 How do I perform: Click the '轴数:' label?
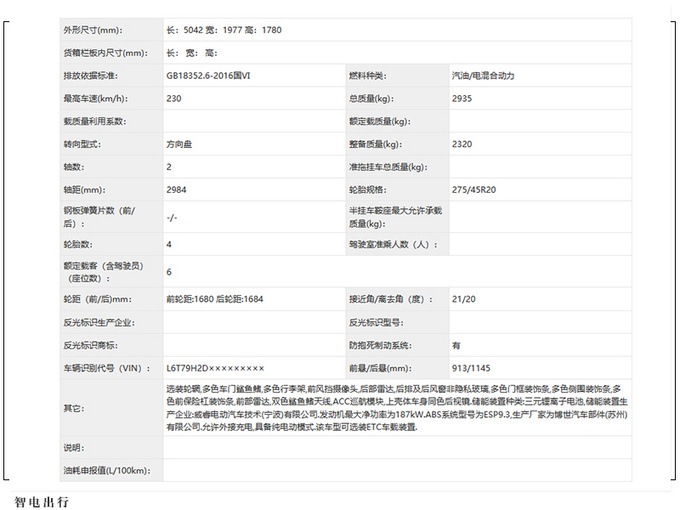[x=74, y=167]
